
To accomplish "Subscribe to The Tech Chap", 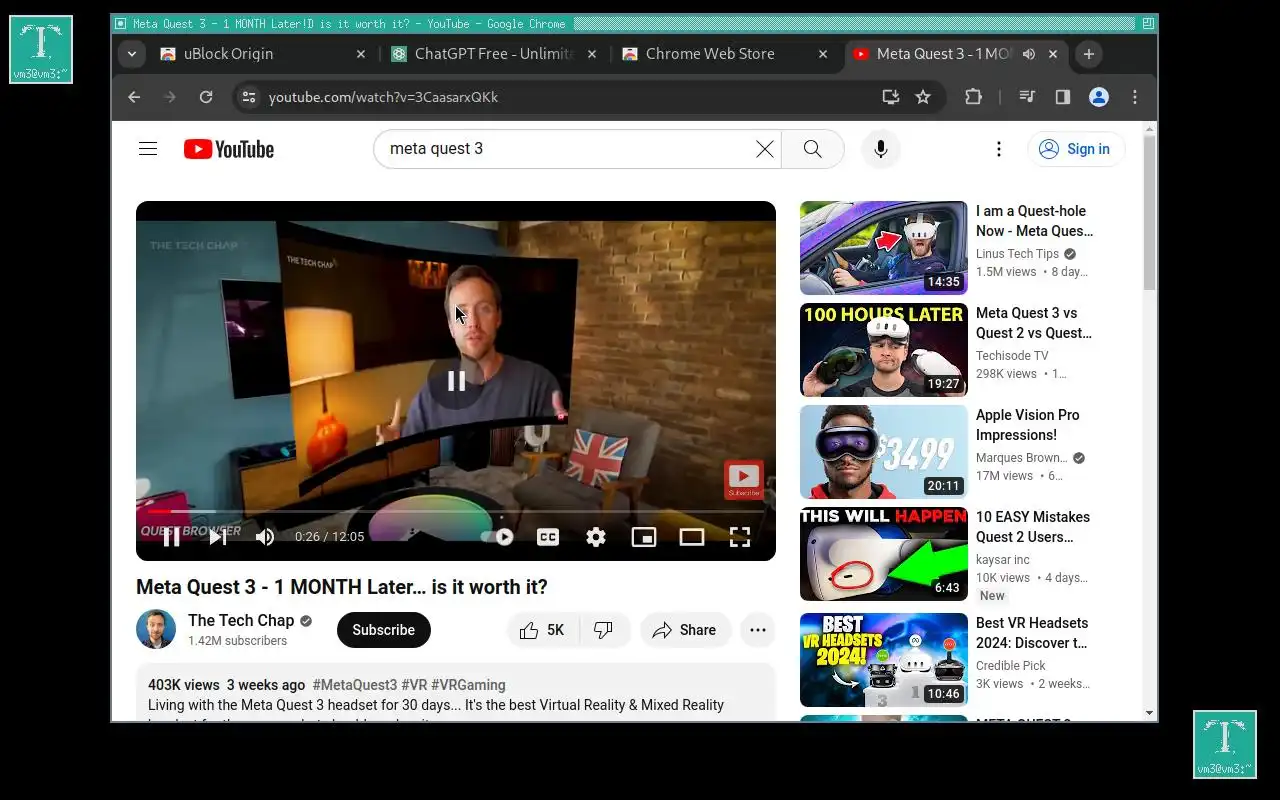I will click(383, 630).
